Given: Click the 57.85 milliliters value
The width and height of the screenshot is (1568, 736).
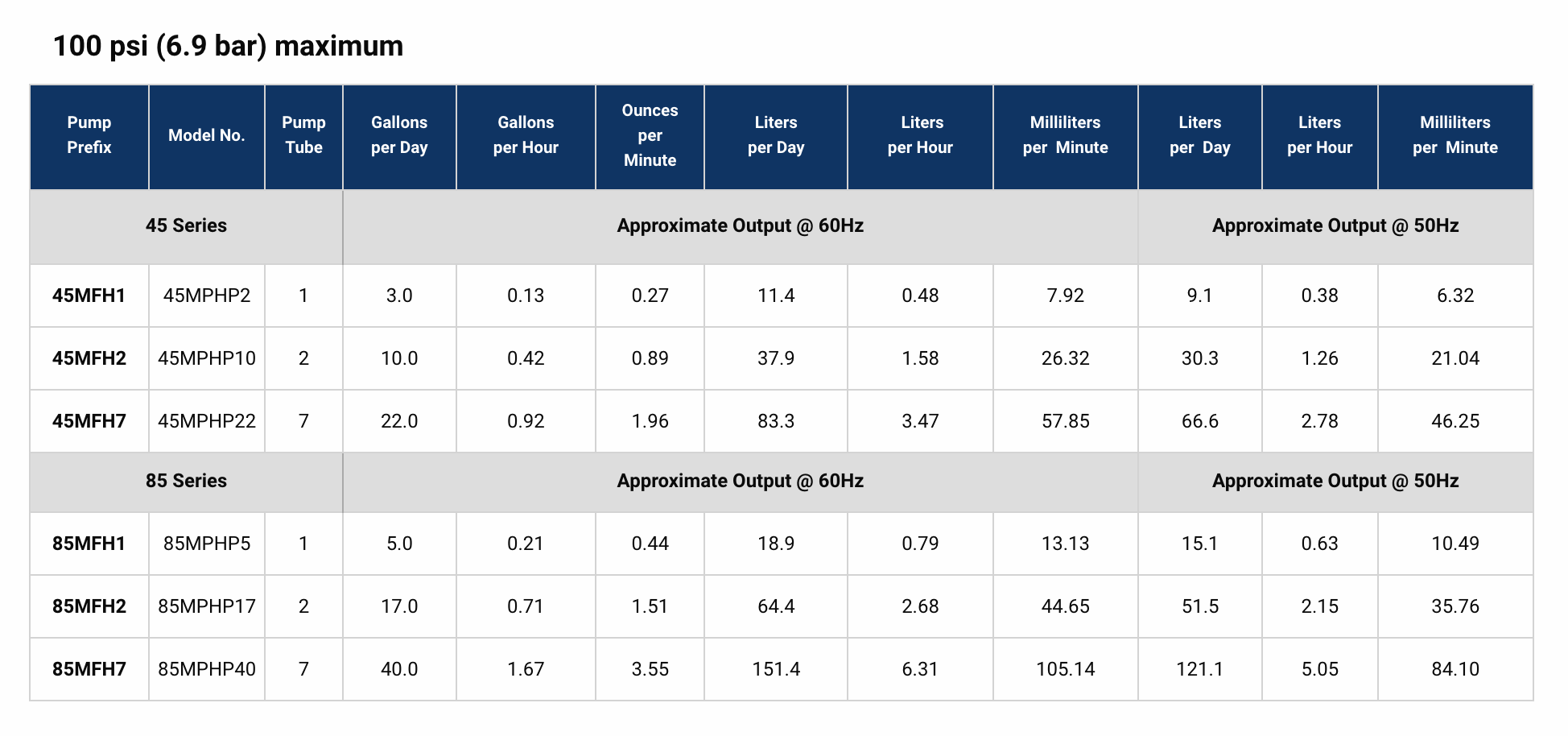Looking at the screenshot, I should coord(1065,421).
